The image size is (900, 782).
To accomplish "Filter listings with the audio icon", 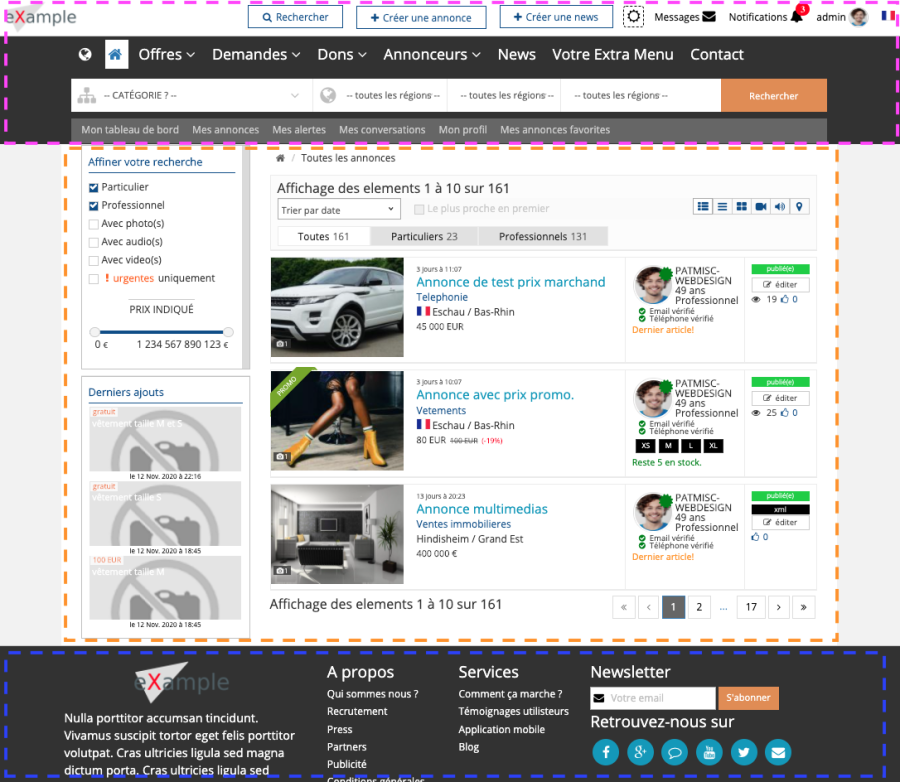I will click(x=779, y=206).
